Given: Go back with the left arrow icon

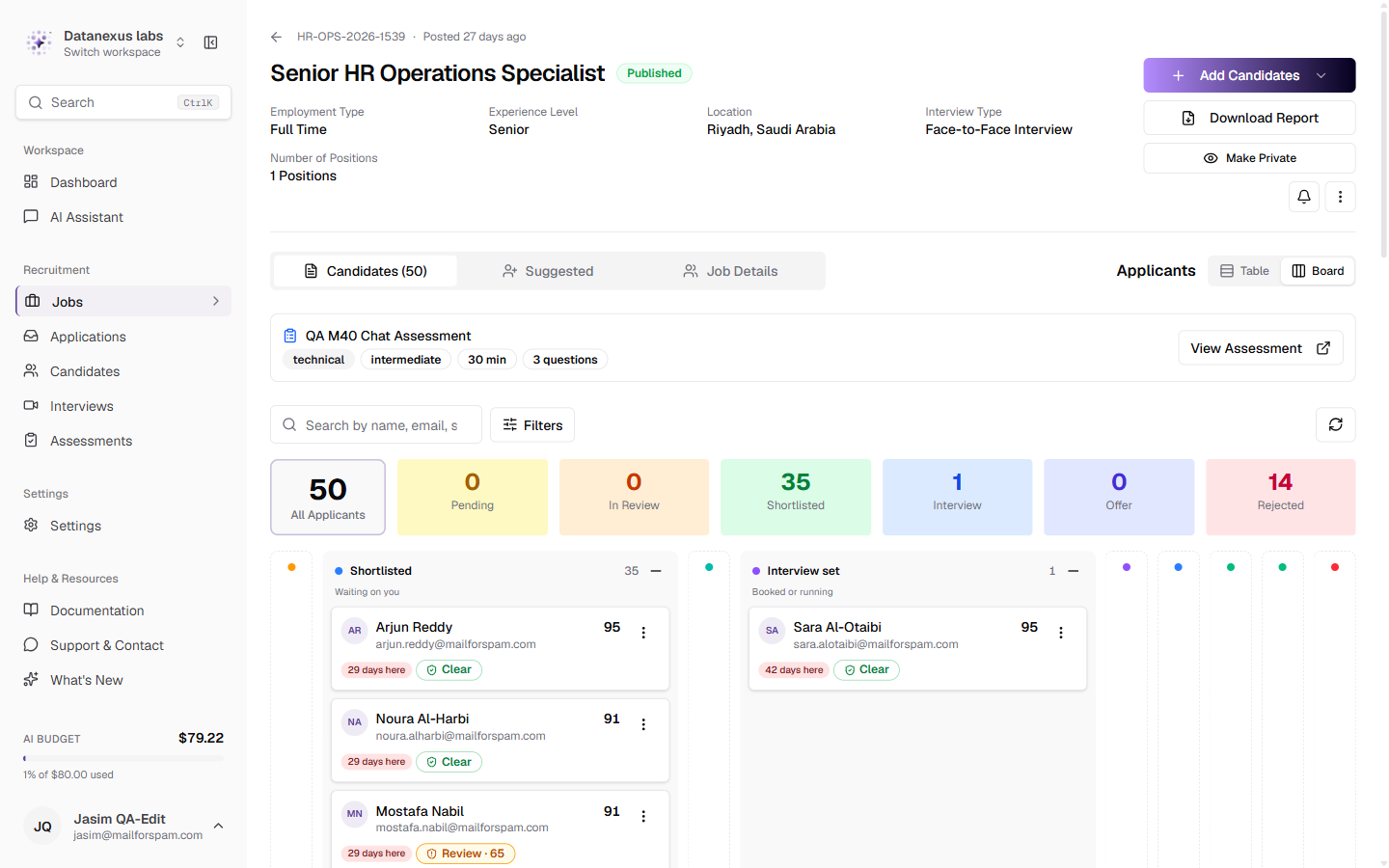Looking at the screenshot, I should [x=277, y=37].
